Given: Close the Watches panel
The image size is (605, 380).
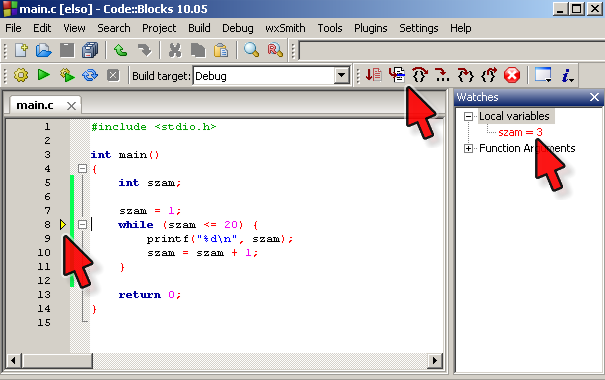Looking at the screenshot, I should click(x=595, y=97).
